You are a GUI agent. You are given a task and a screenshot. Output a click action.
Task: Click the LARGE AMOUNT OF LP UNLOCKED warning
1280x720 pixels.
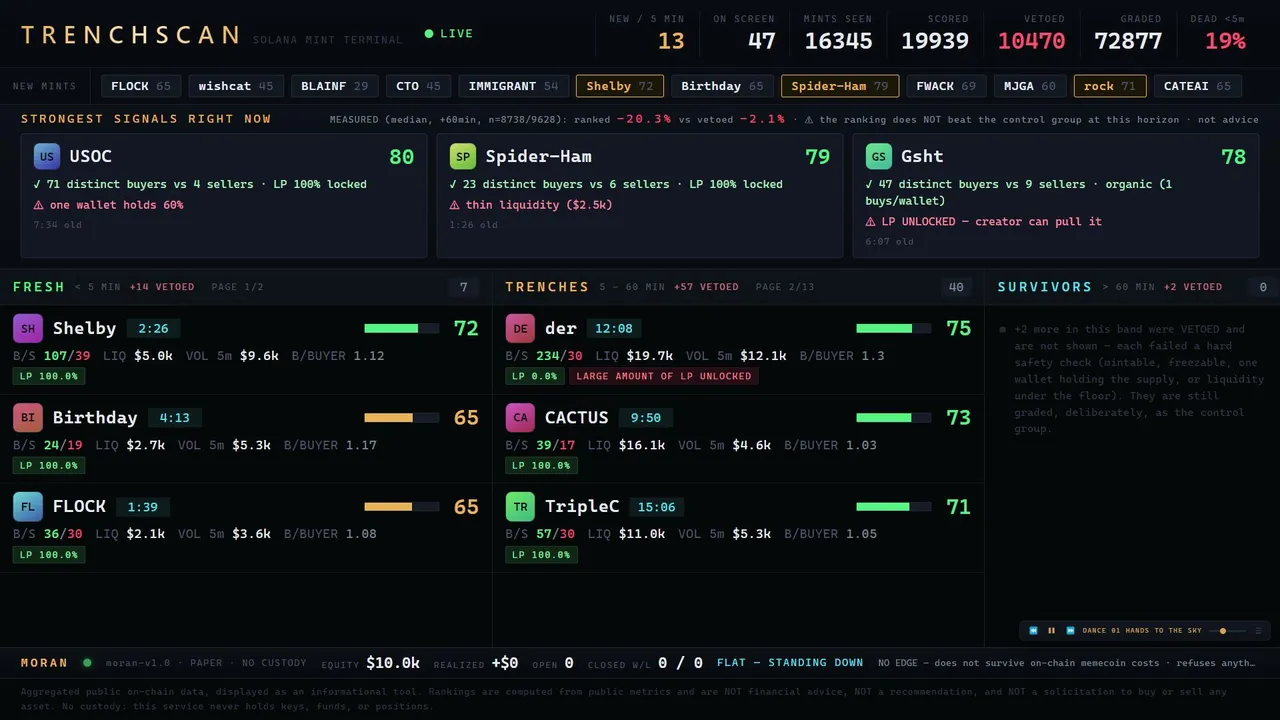click(664, 376)
